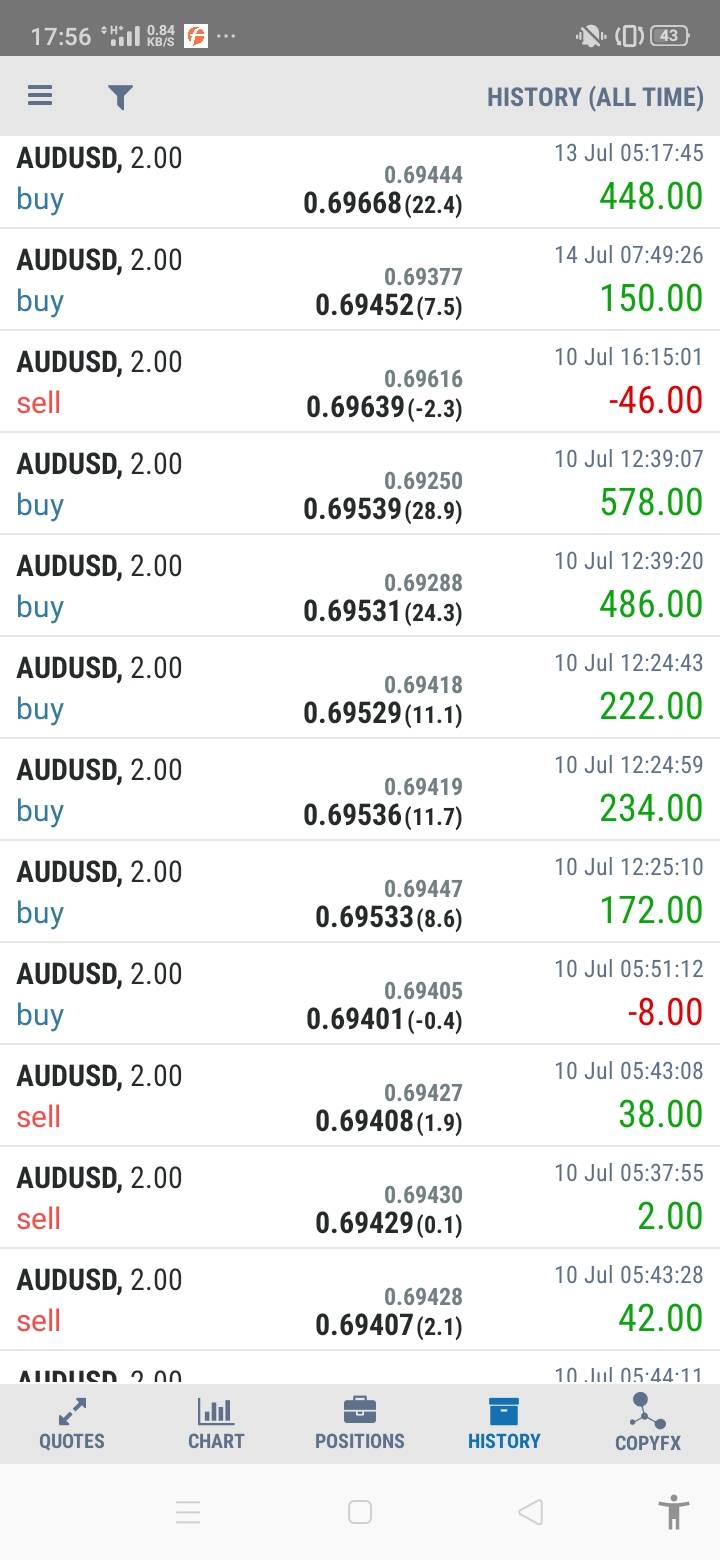The height and width of the screenshot is (1560, 720).
Task: Open the Quotes arrows icon
Action: point(72,1411)
